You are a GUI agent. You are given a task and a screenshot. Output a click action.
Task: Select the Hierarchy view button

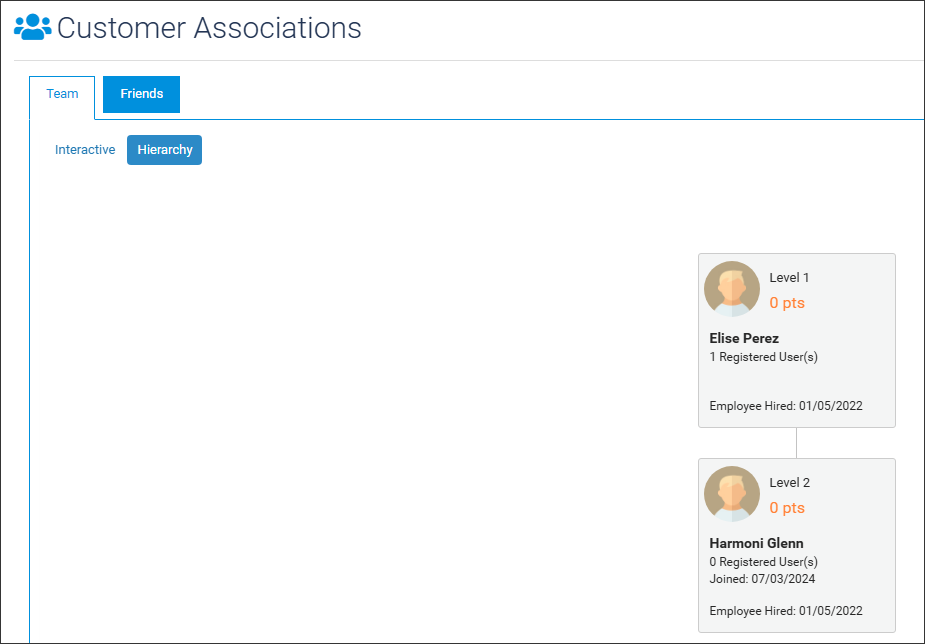[x=165, y=150]
